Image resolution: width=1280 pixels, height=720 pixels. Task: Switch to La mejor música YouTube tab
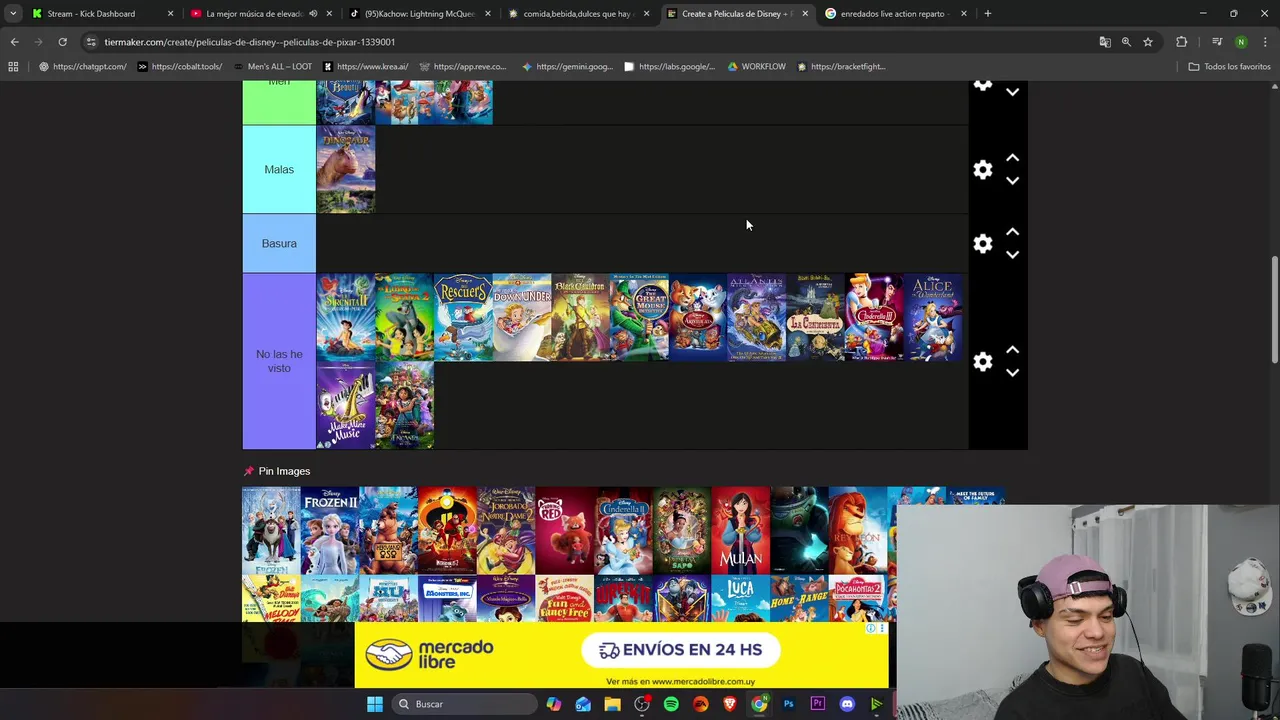254,14
